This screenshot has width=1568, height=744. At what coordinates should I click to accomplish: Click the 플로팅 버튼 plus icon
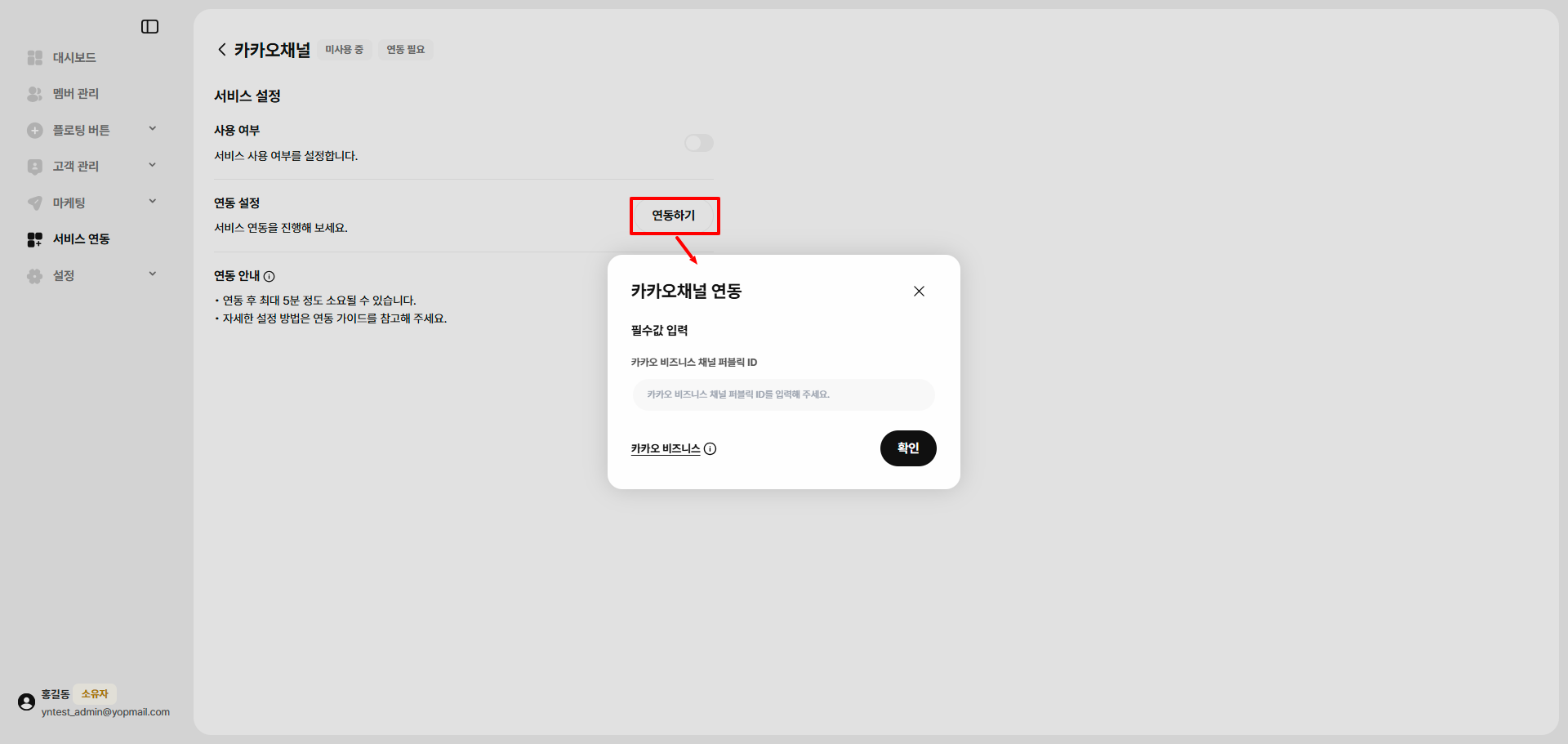pos(35,131)
